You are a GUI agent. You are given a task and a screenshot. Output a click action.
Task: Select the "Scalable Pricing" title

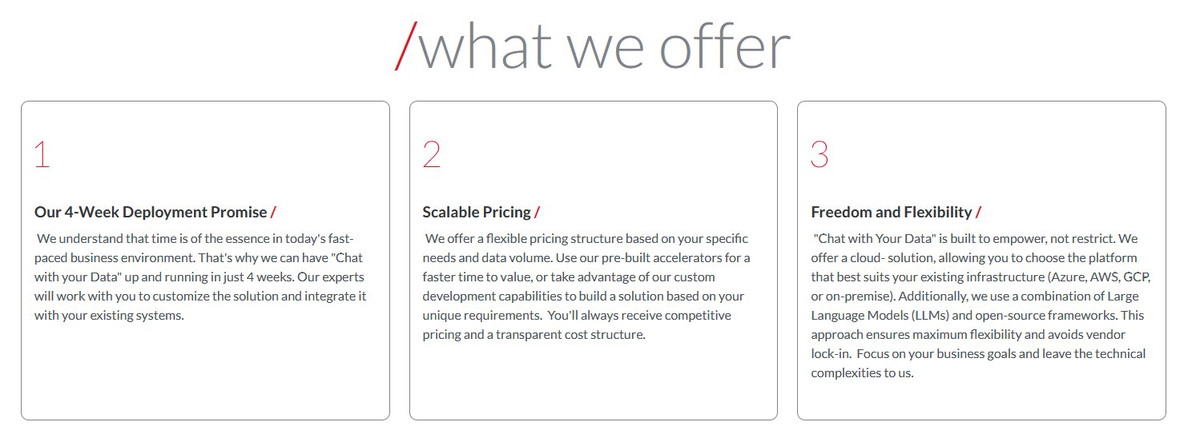476,212
